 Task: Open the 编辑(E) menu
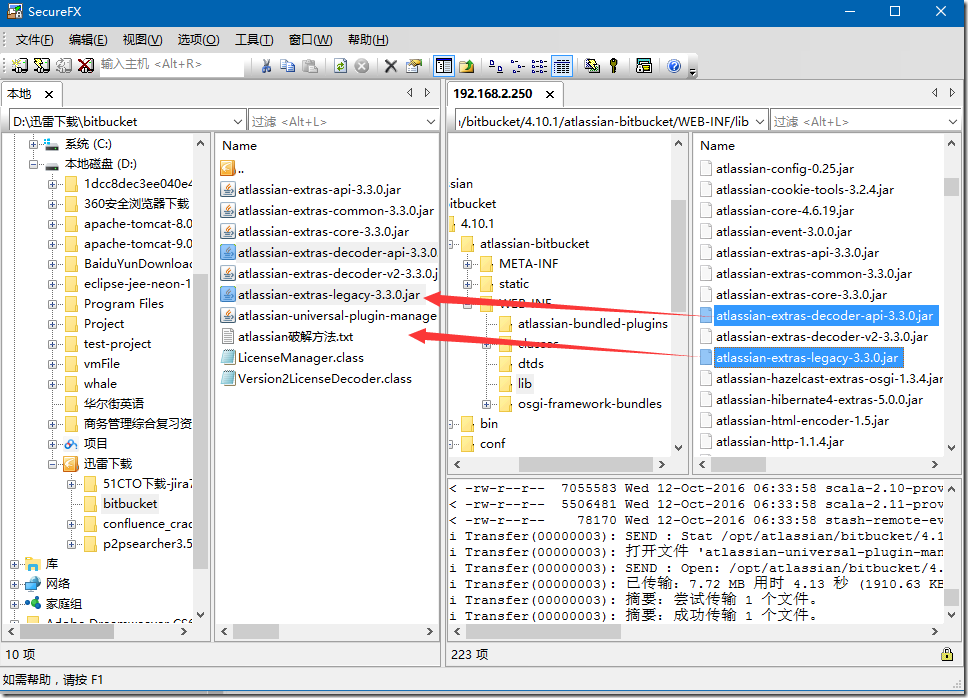[88, 40]
